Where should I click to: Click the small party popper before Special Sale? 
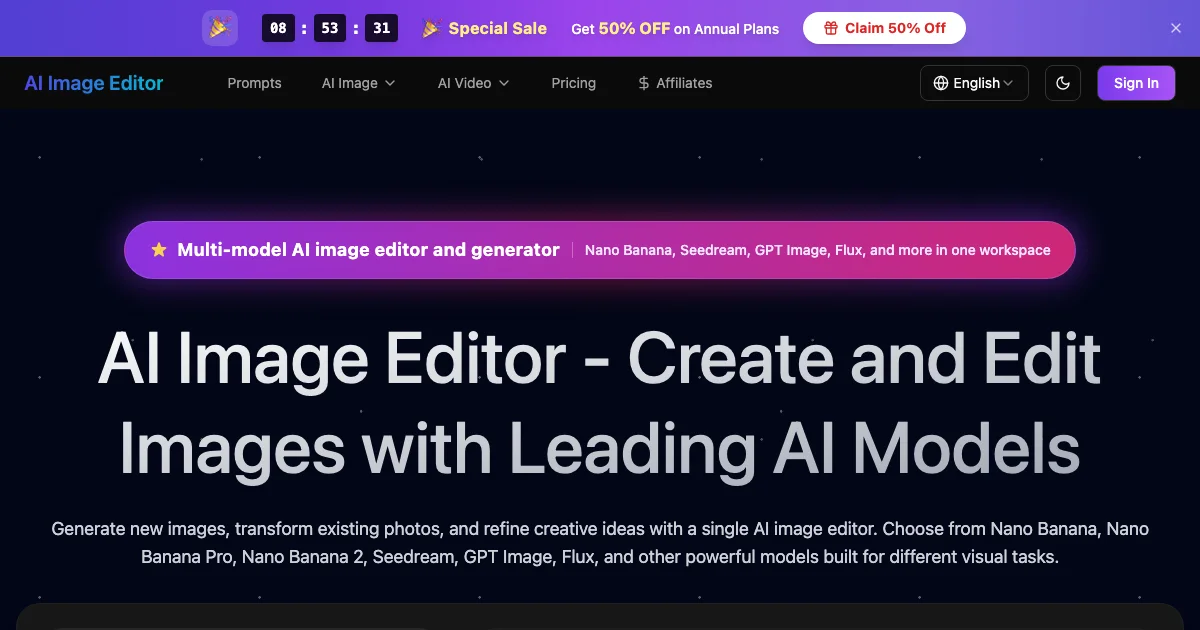(432, 28)
